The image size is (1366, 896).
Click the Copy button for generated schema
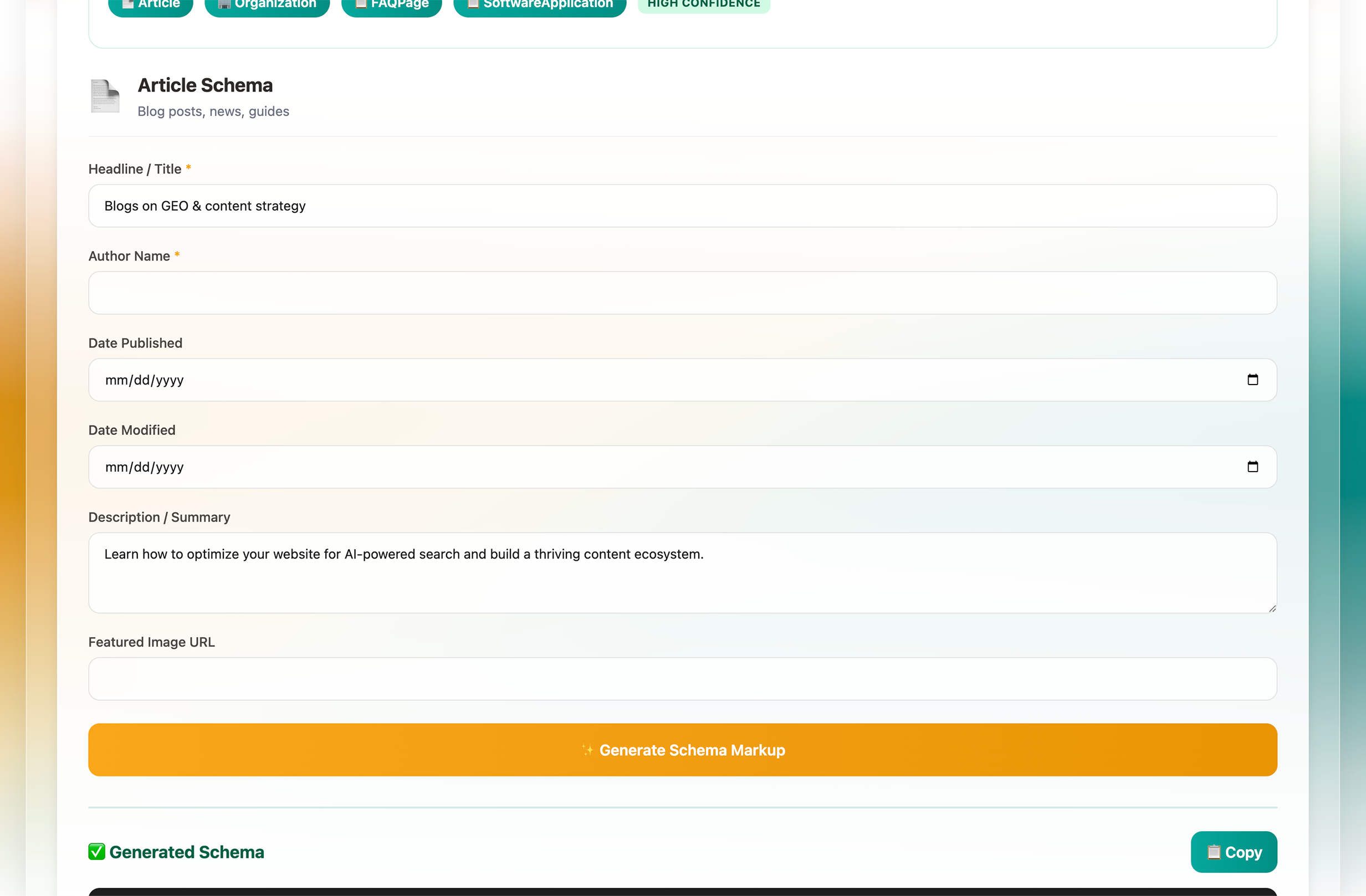pyautogui.click(x=1234, y=852)
